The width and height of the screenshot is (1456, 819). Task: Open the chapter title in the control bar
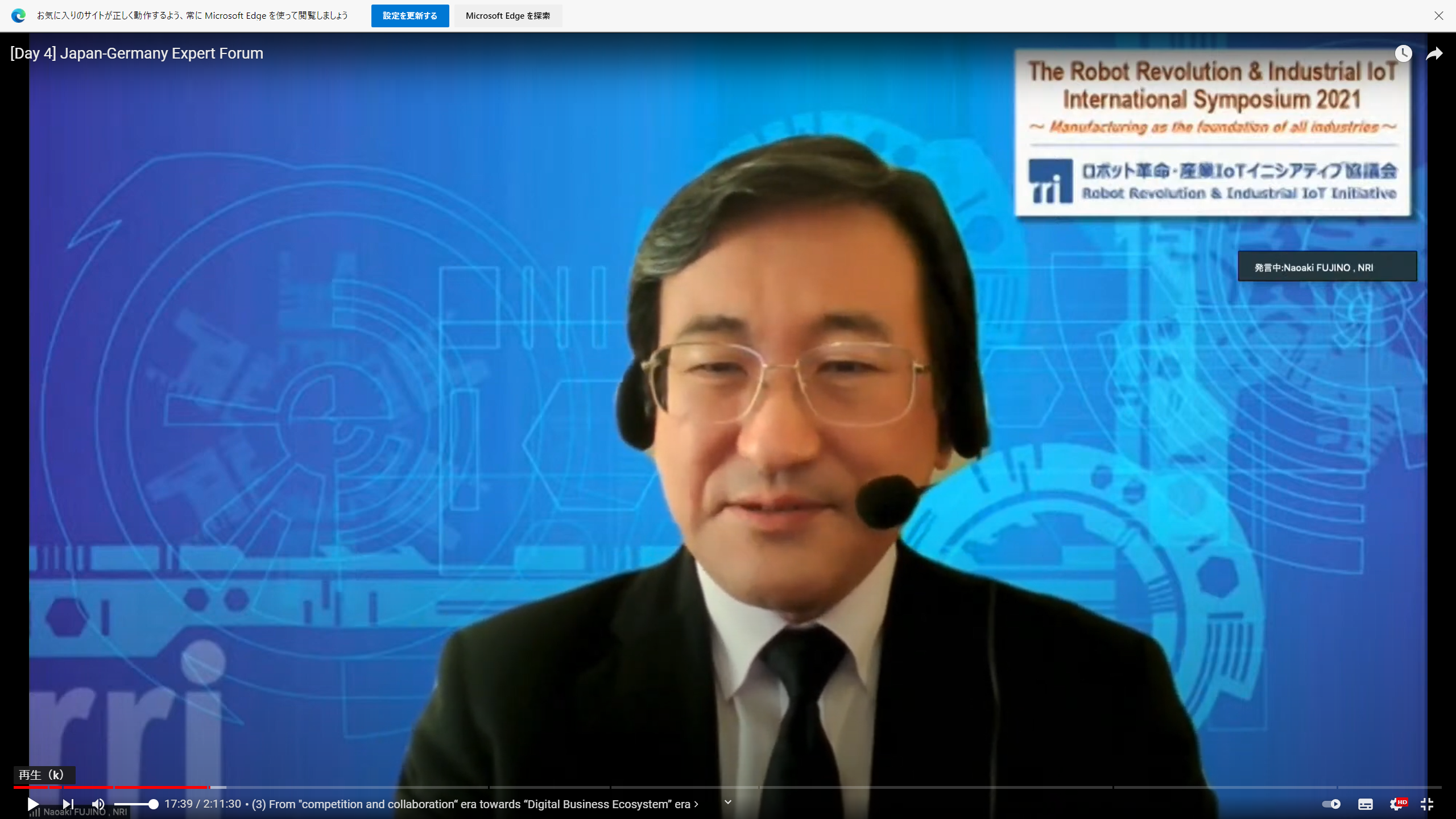pos(475,804)
